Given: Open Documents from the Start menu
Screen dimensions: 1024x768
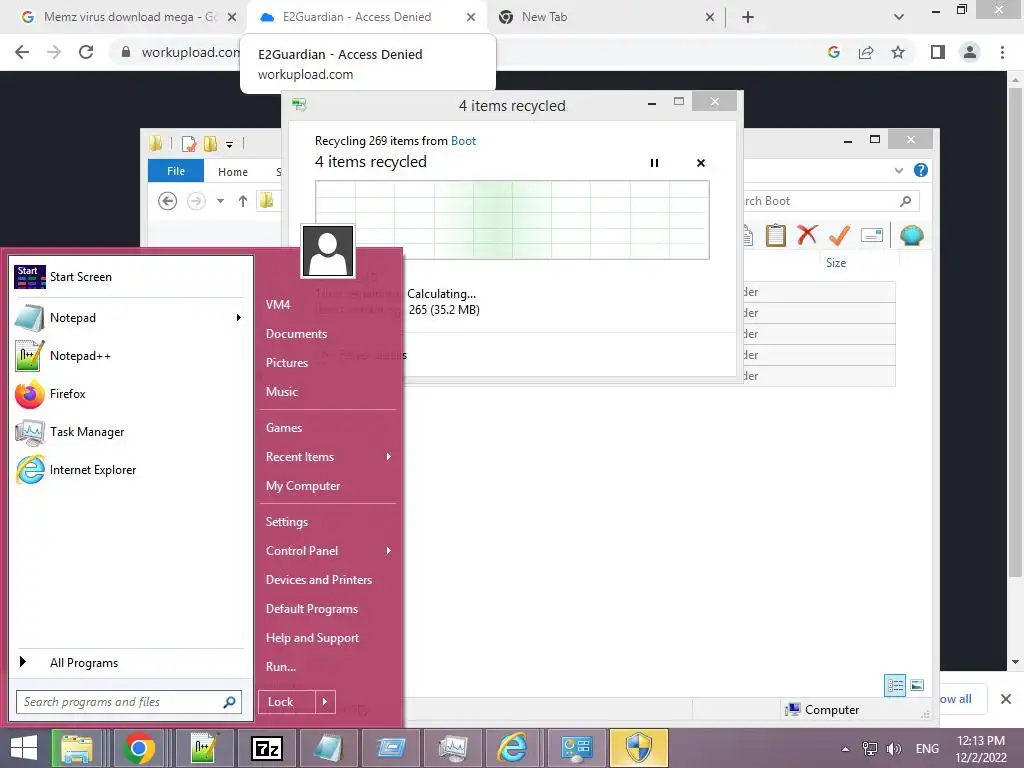Looking at the screenshot, I should coord(296,334).
